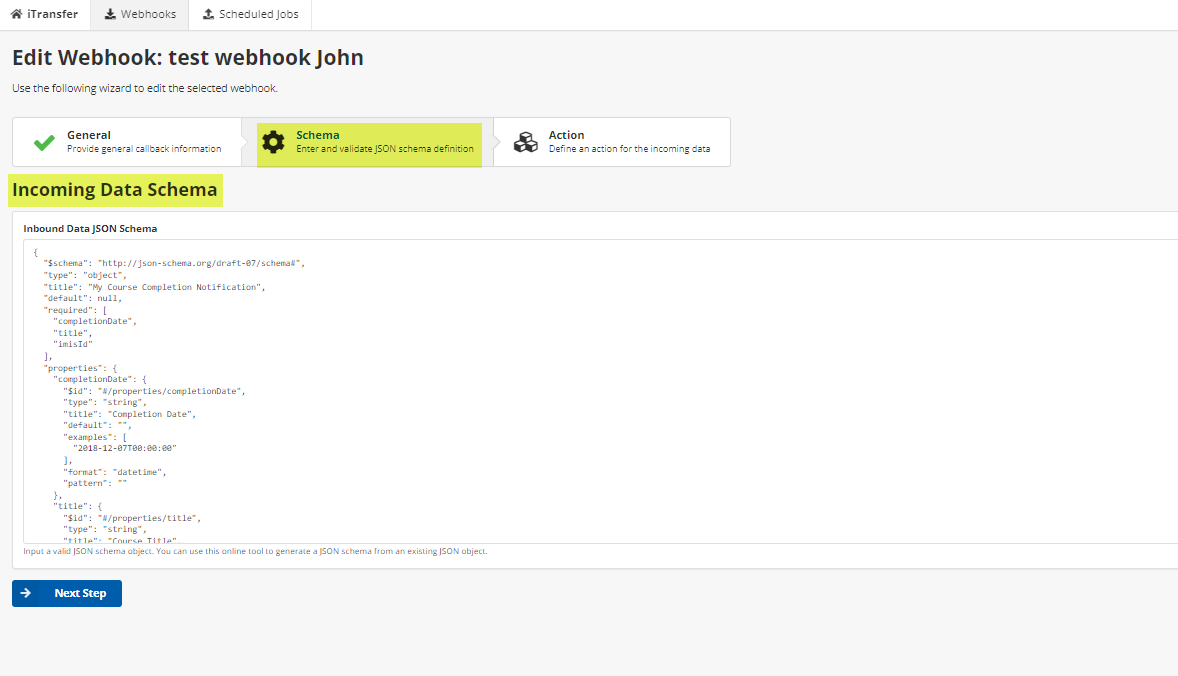
Task: Click the Incoming Data Schema heading
Action: click(x=114, y=190)
